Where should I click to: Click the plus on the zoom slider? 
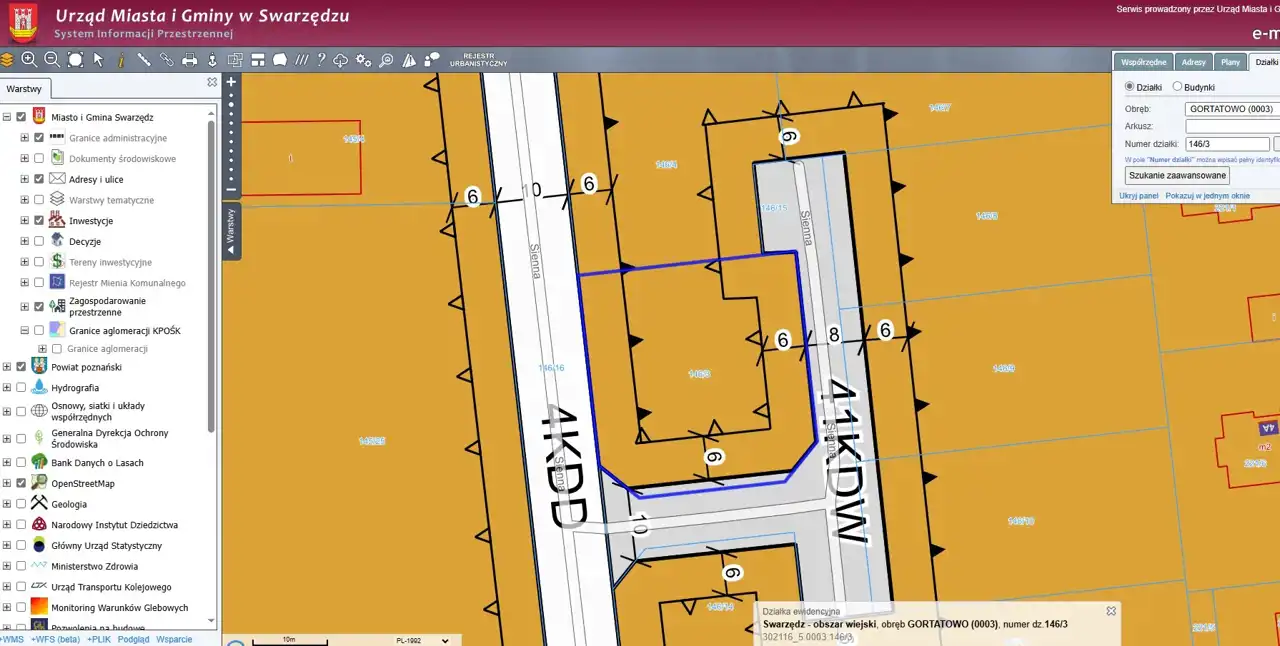click(231, 82)
